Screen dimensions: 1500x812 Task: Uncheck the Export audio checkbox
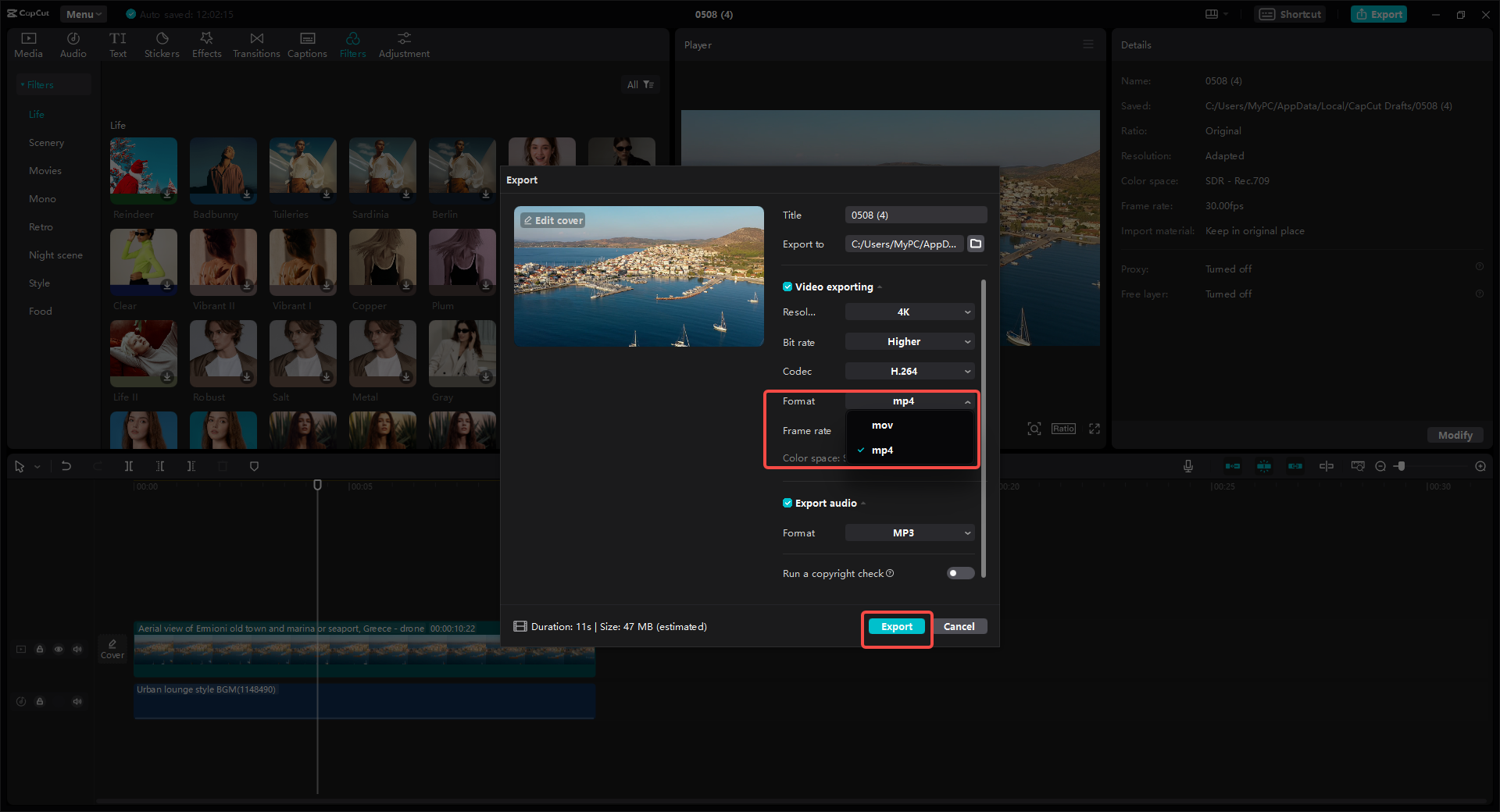coord(787,503)
